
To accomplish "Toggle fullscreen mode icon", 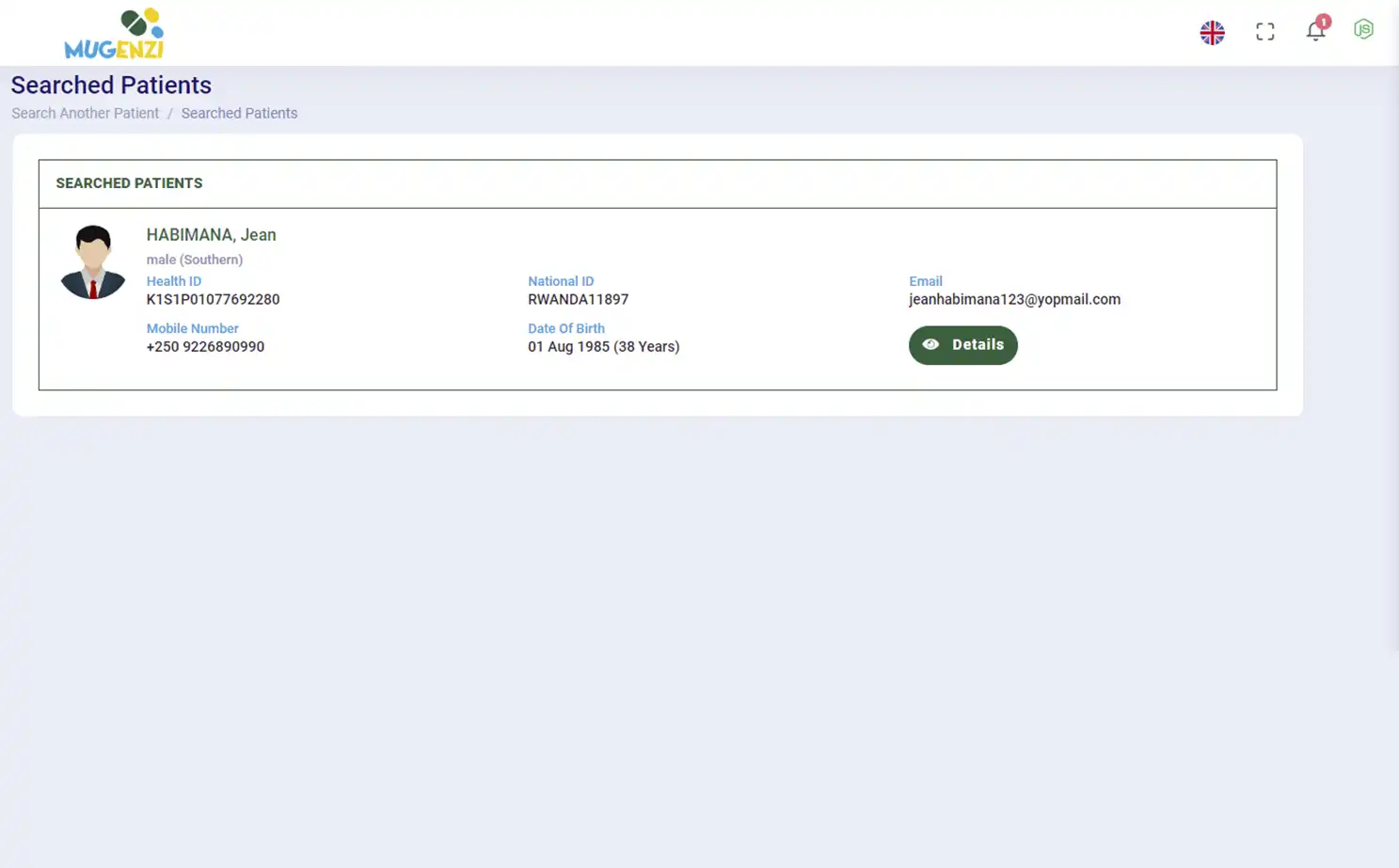I will [x=1264, y=32].
